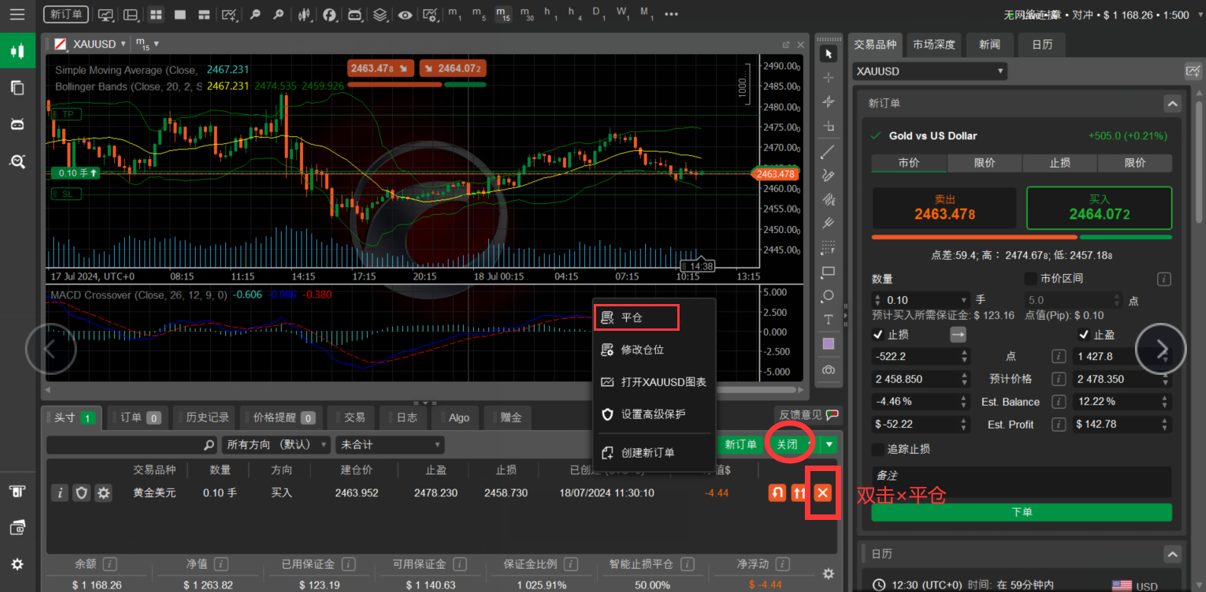Select the m1 timeframe
1206x592 pixels.
454,15
